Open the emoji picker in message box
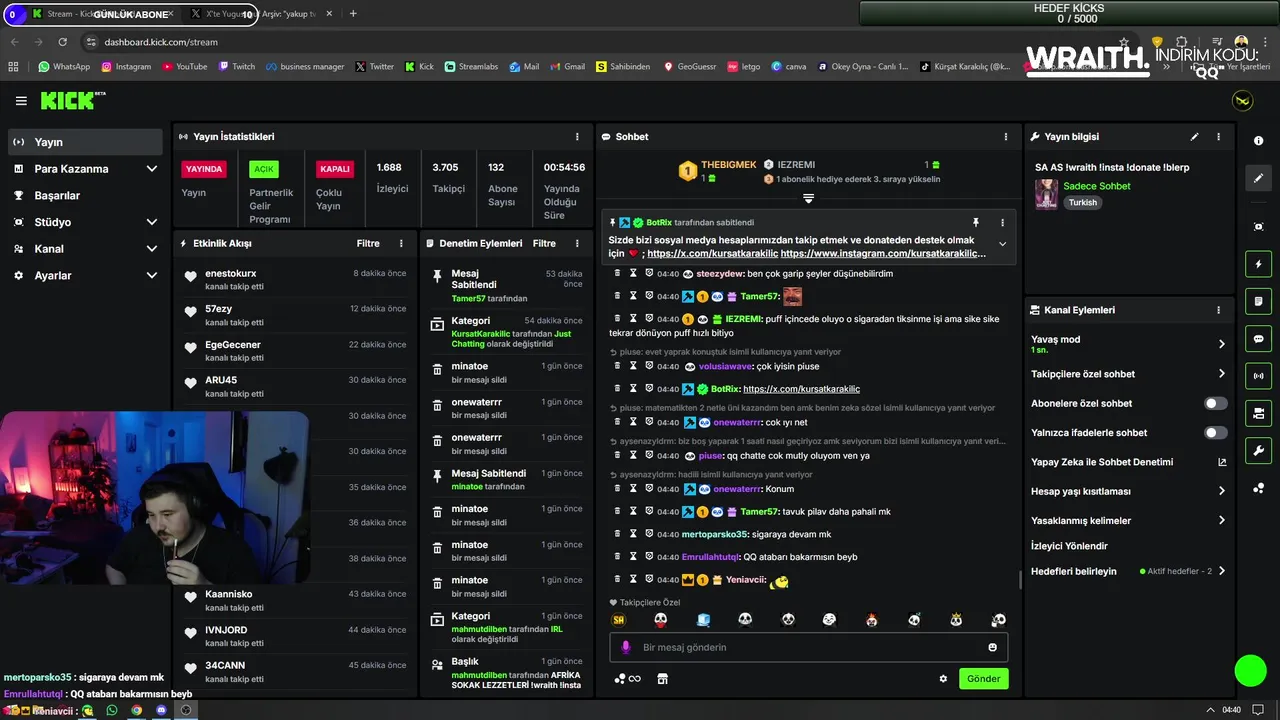The image size is (1280, 720). click(992, 647)
